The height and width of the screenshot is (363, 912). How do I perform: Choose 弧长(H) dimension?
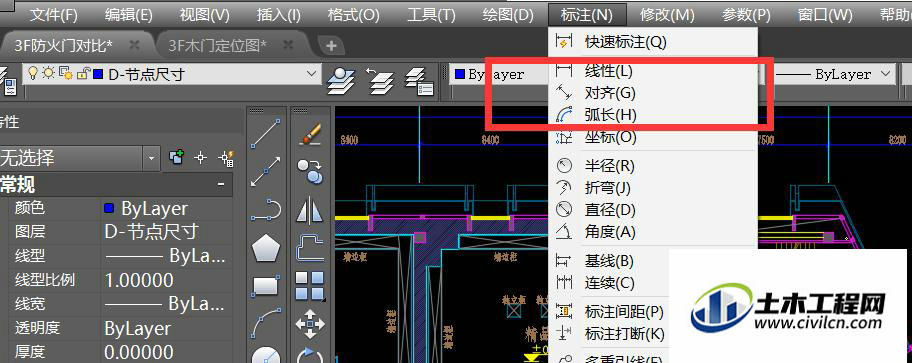point(653,115)
